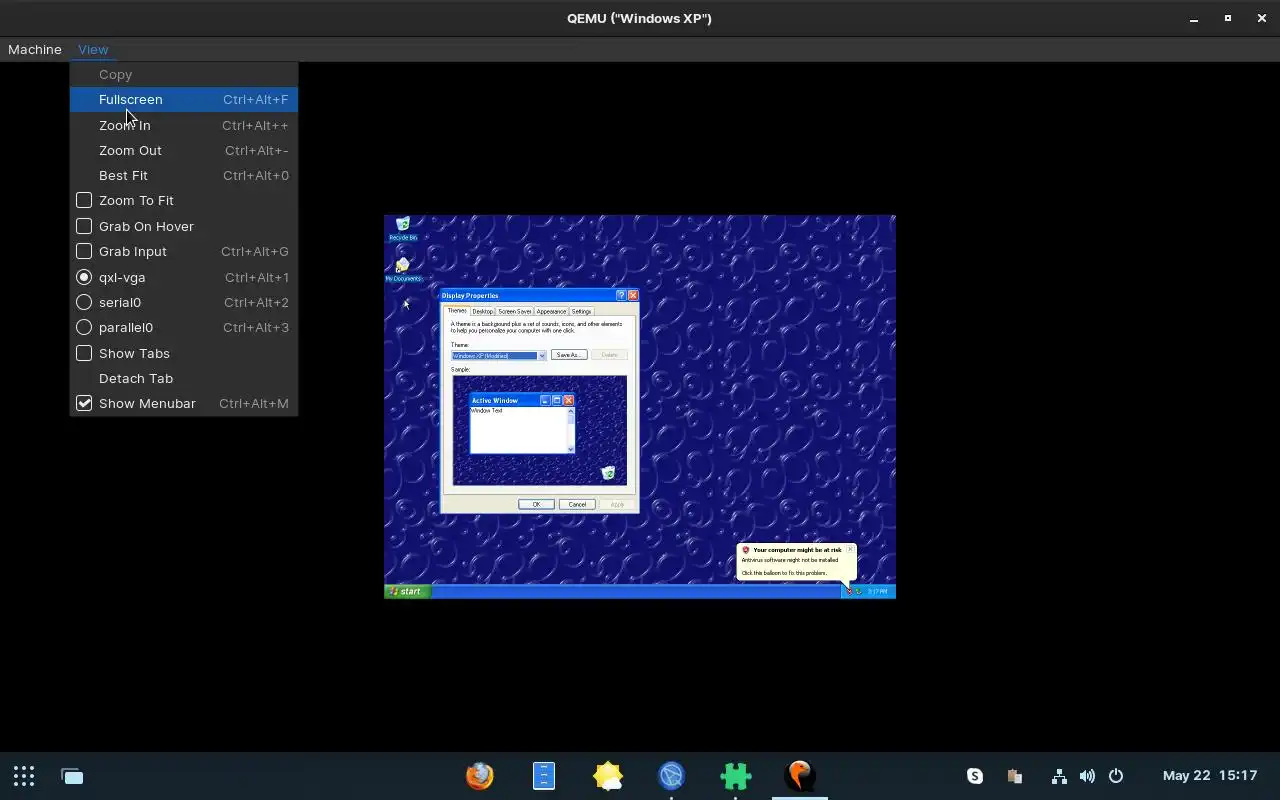Open the power menu icon
1280x800 pixels.
1116,776
